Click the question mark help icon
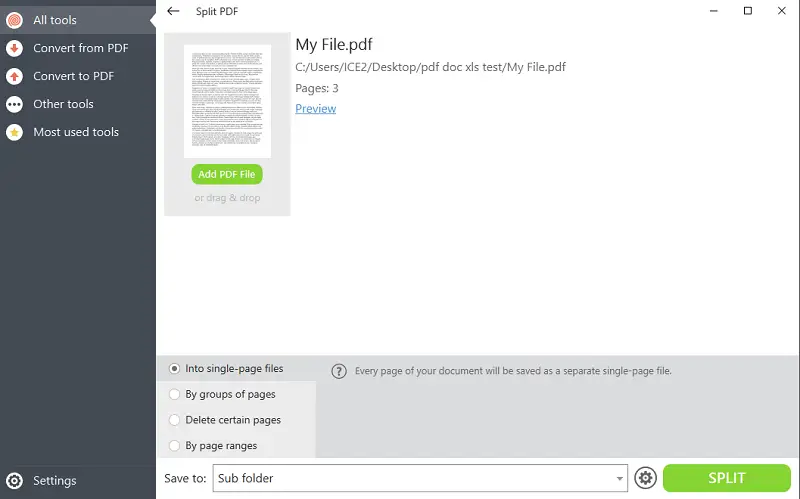 (339, 371)
